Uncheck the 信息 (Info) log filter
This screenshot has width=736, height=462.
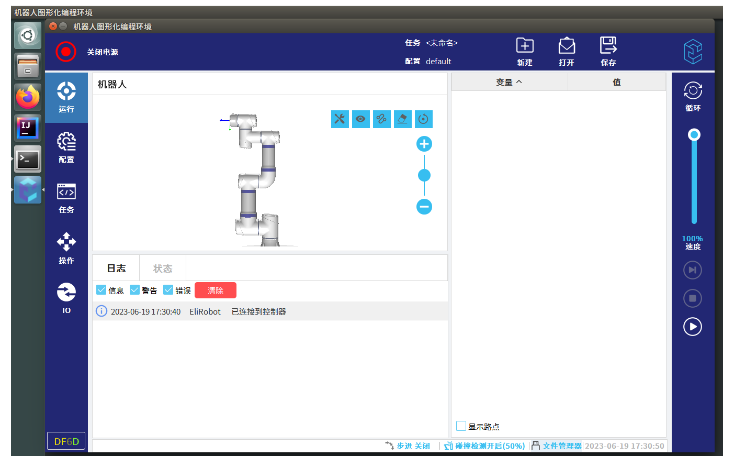(x=101, y=290)
